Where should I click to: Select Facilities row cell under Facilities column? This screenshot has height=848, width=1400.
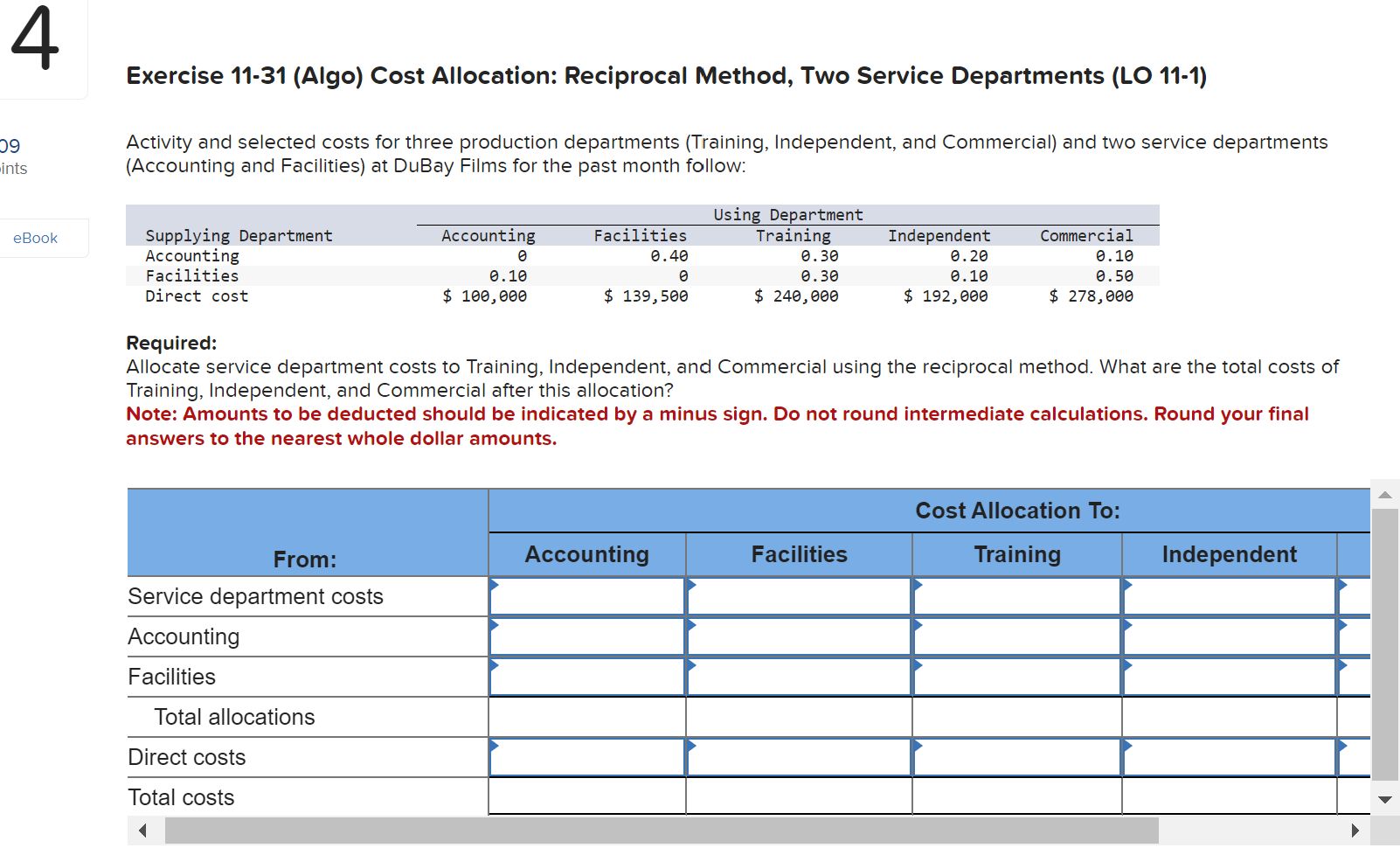tap(799, 677)
